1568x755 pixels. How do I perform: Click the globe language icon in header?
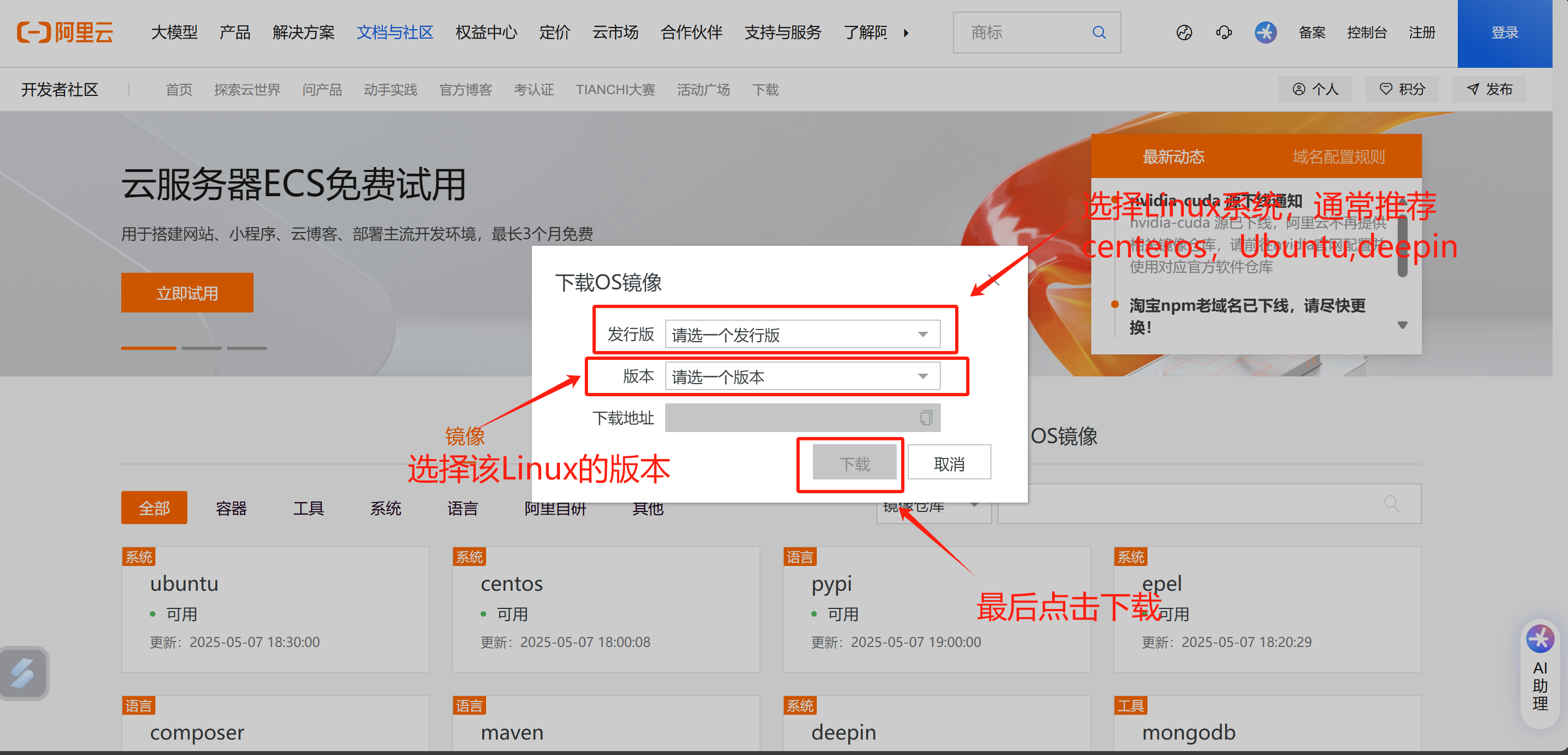pyautogui.click(x=1184, y=33)
